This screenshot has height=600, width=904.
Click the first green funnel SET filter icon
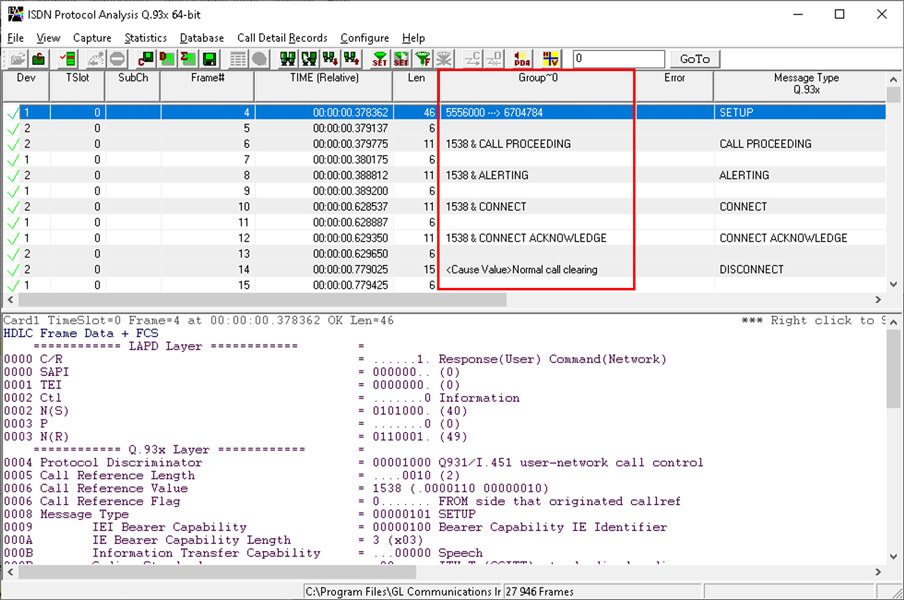(380, 59)
